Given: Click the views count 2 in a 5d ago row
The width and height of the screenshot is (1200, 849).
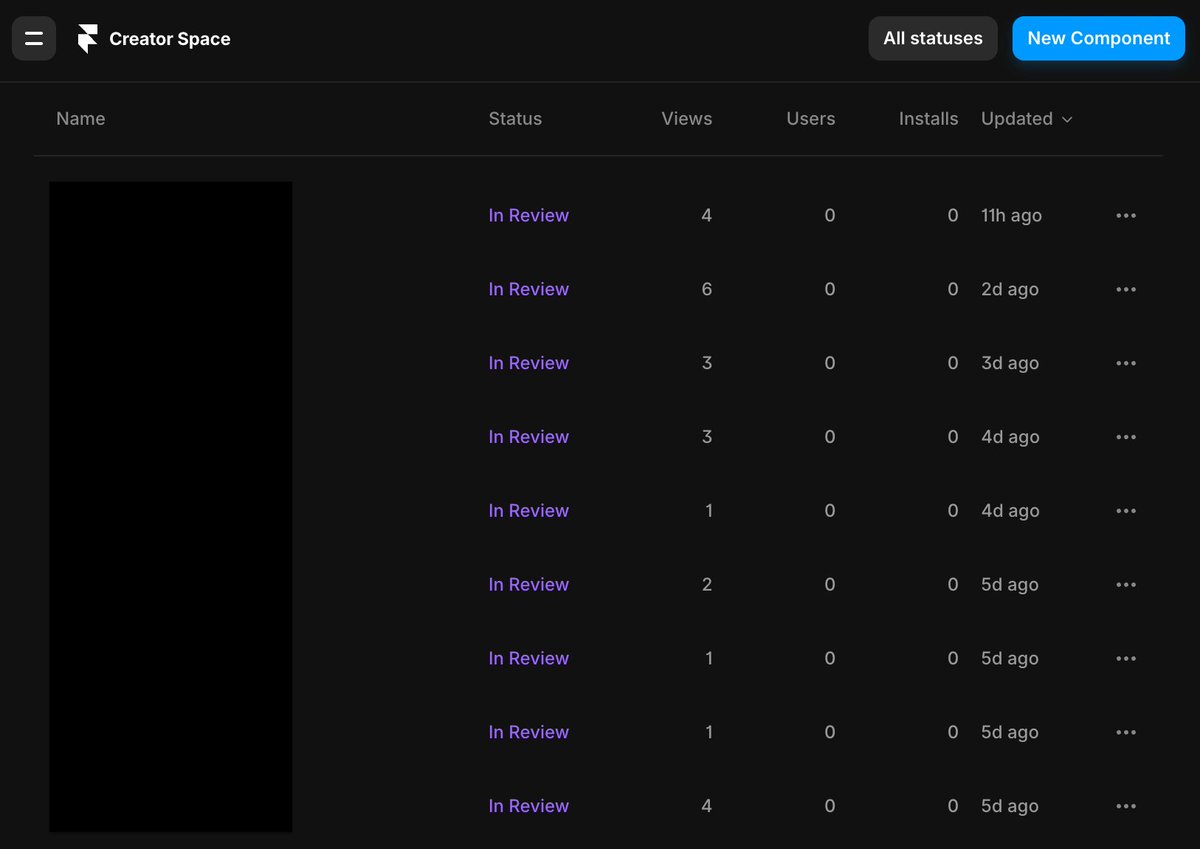Looking at the screenshot, I should (707, 585).
